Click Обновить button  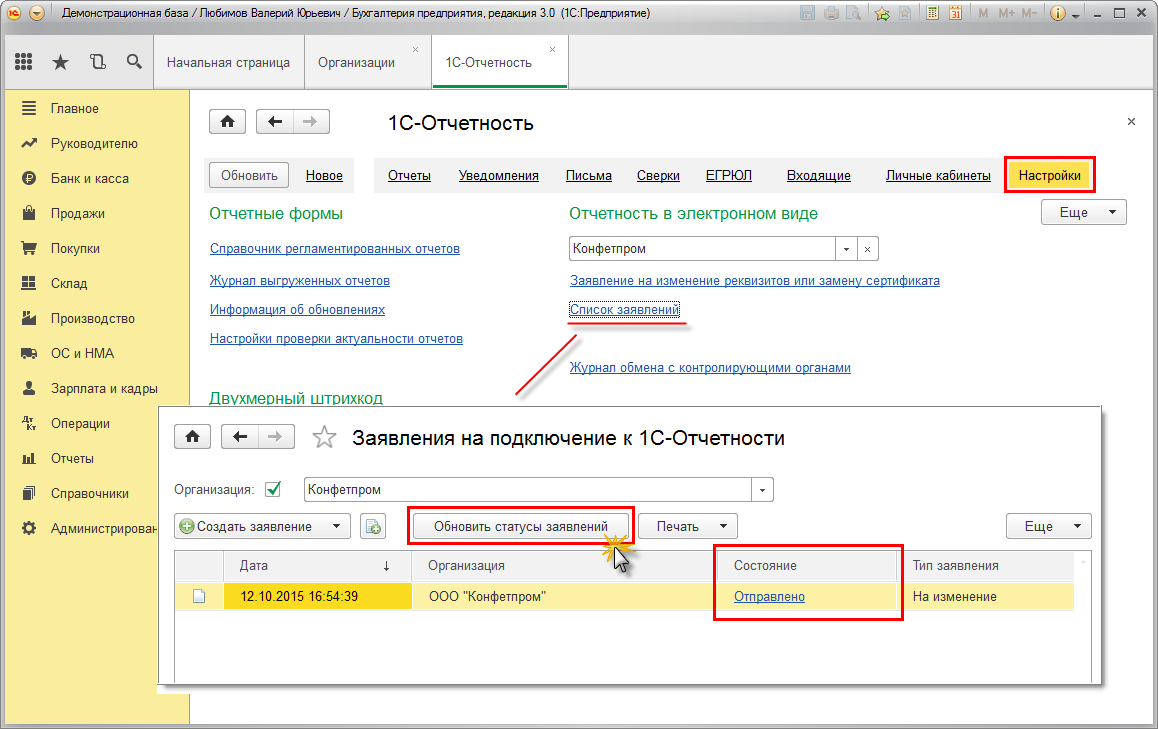pos(249,175)
